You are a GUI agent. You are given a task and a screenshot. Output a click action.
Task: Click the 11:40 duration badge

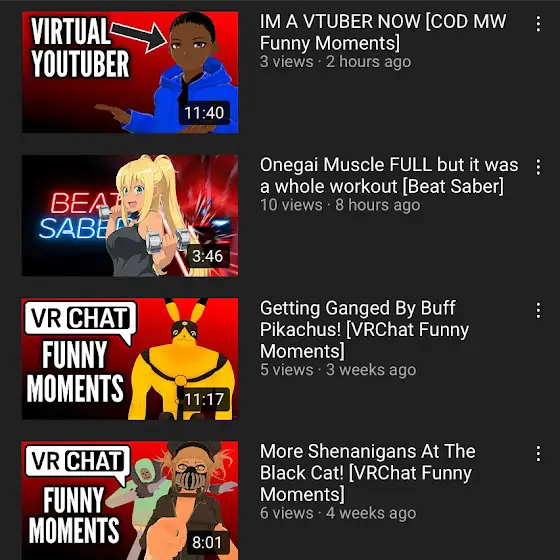(x=204, y=113)
